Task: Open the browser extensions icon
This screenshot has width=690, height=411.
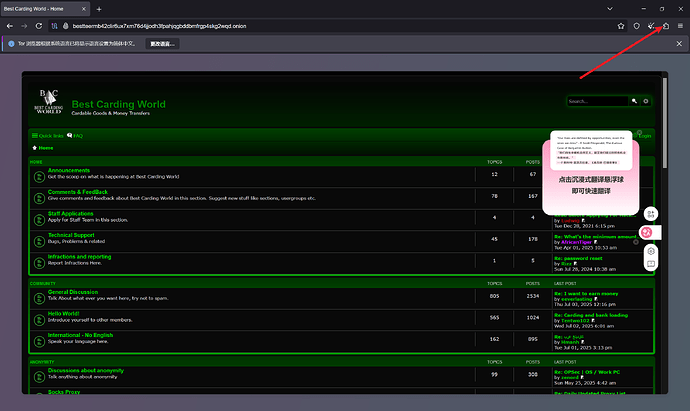Action: 666,26
